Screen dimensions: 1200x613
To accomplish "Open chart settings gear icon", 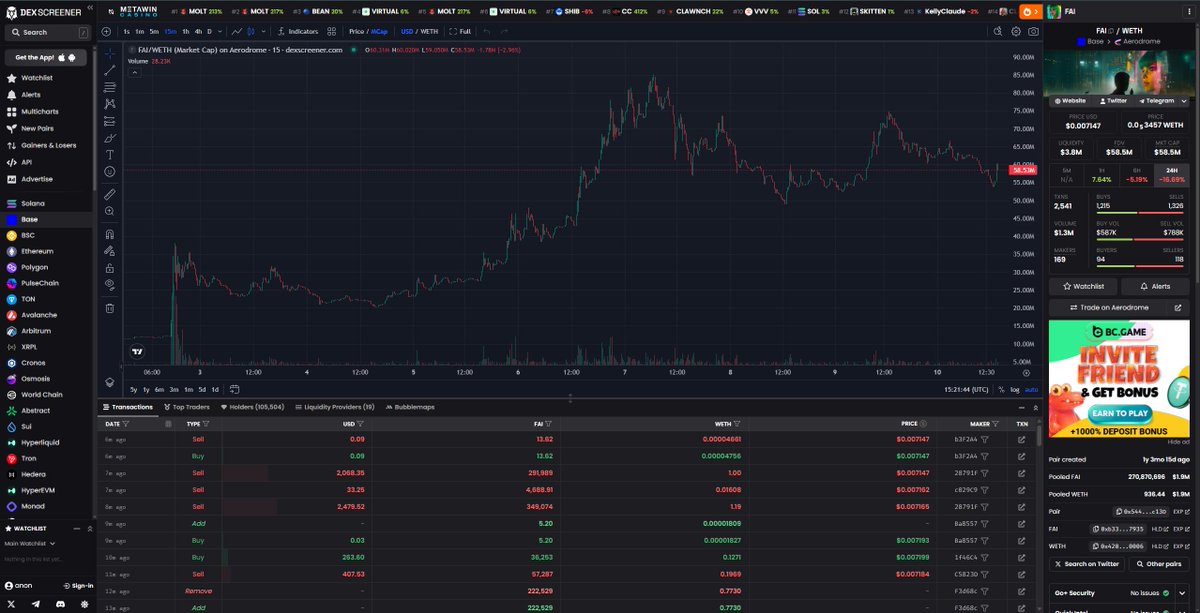I will (x=1016, y=31).
